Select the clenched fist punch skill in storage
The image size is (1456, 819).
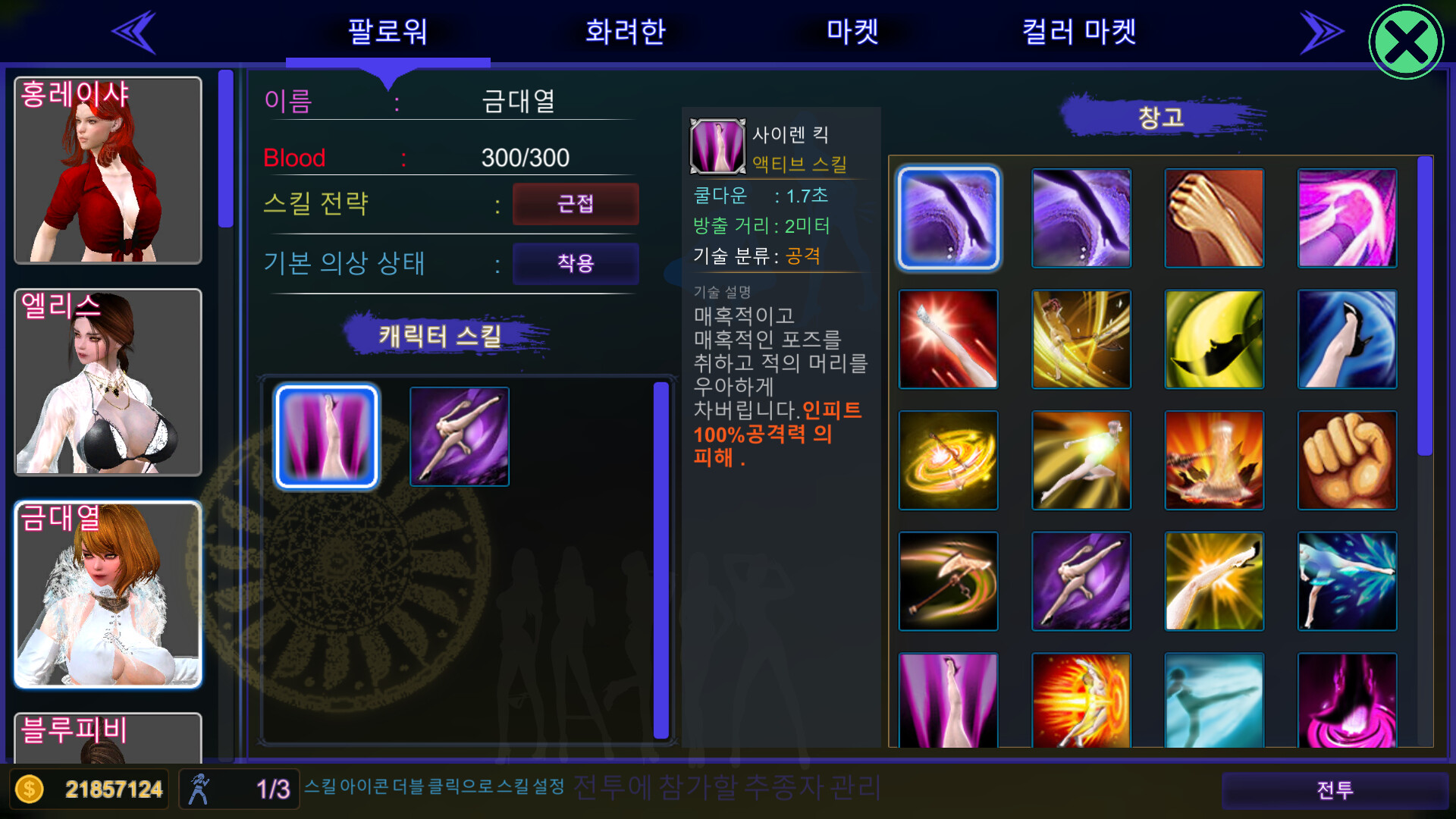click(x=1214, y=218)
